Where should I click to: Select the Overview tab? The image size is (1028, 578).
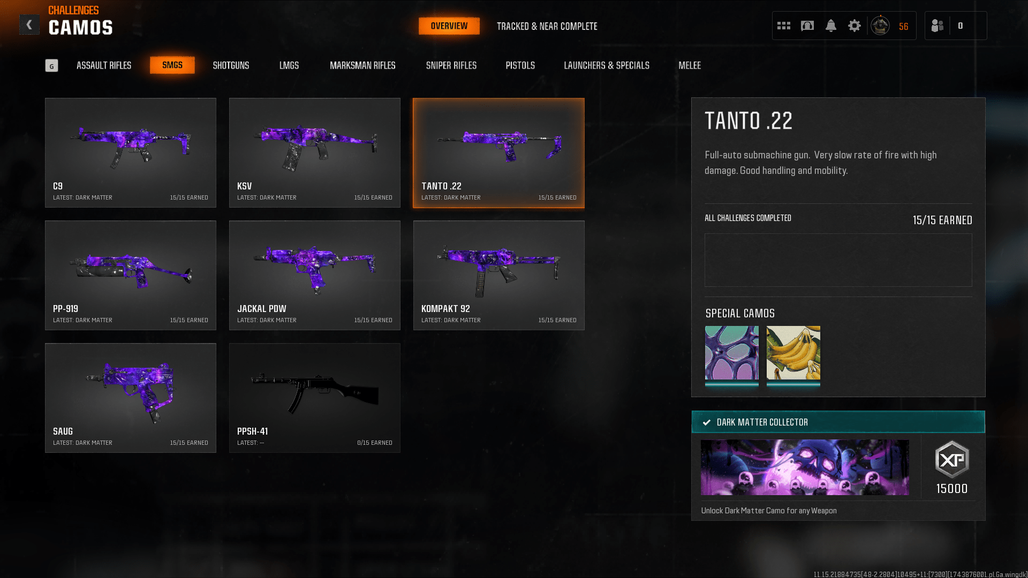click(x=449, y=26)
